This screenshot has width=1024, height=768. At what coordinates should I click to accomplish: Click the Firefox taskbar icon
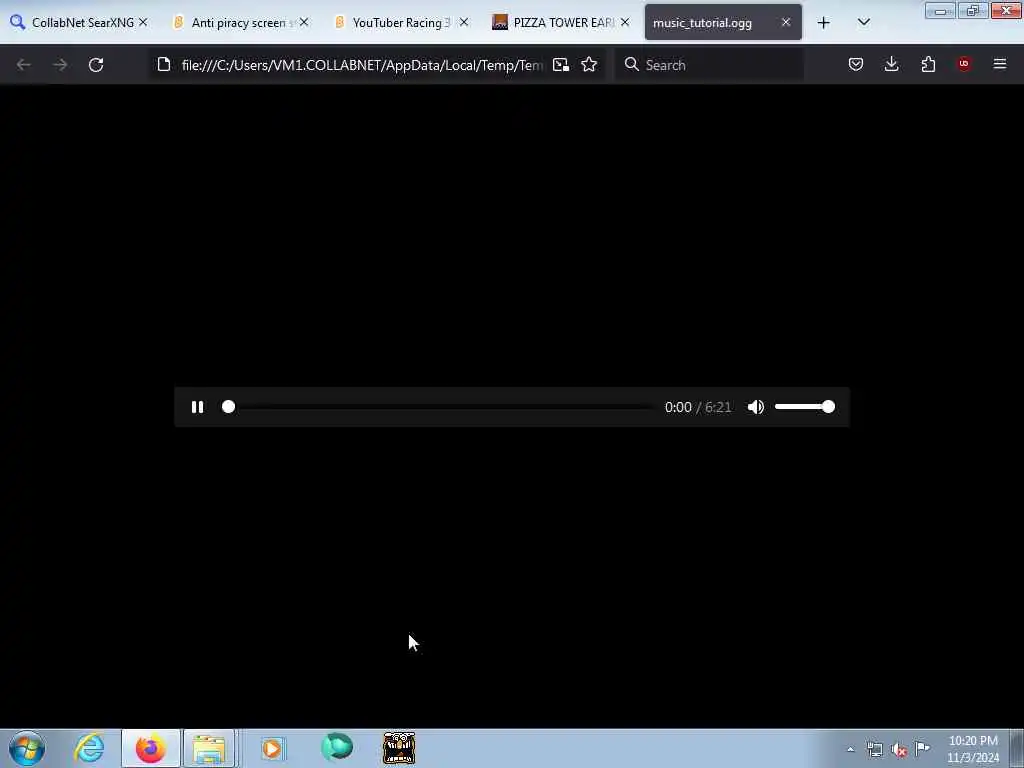tap(150, 748)
